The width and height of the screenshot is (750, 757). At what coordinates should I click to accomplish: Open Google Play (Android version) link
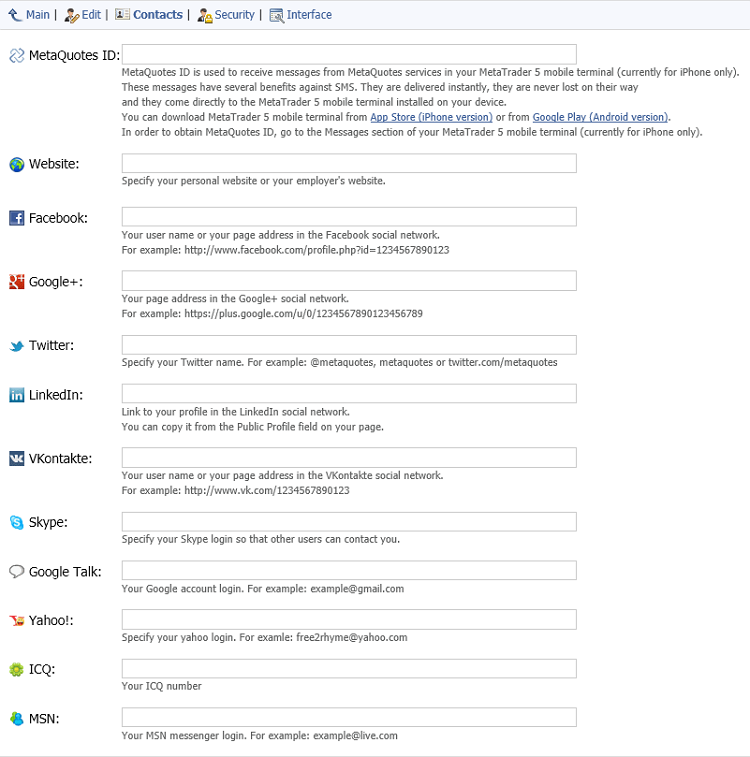[600, 117]
